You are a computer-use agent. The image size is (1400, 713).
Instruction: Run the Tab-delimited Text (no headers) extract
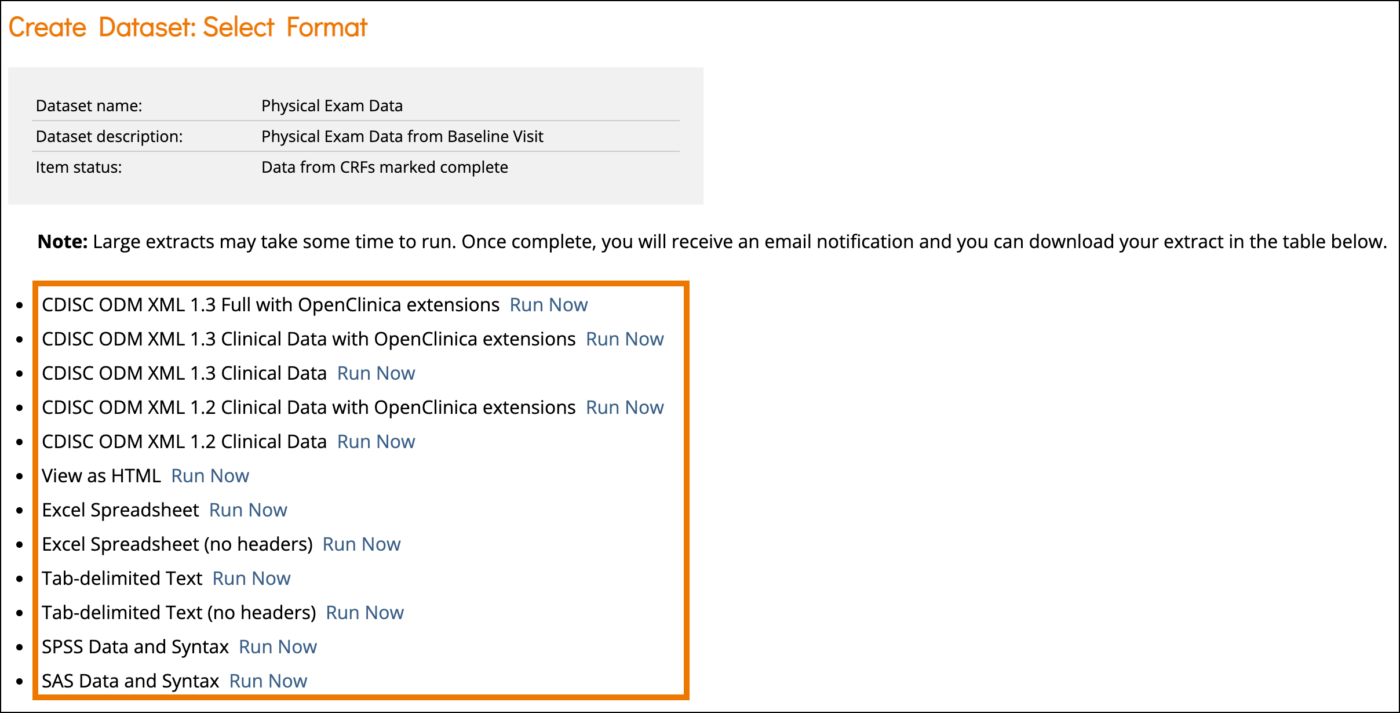coord(364,612)
